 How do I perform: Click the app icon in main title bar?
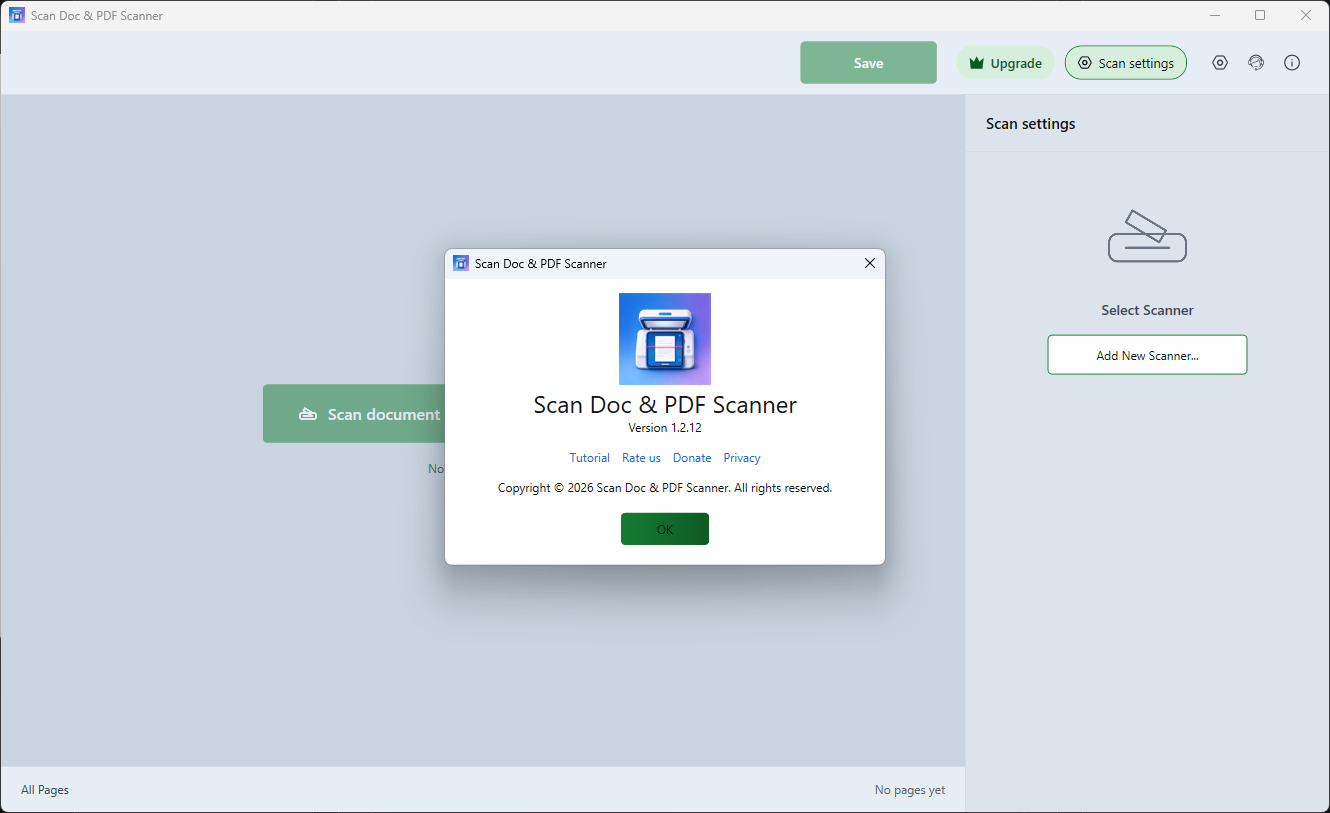coord(17,15)
